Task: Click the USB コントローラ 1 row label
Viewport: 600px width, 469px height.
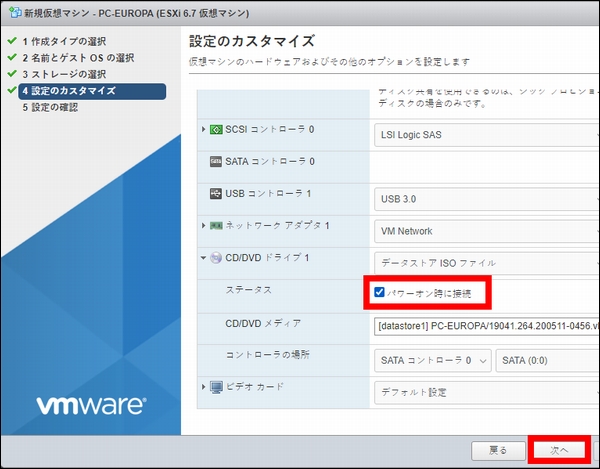Action: 268,194
